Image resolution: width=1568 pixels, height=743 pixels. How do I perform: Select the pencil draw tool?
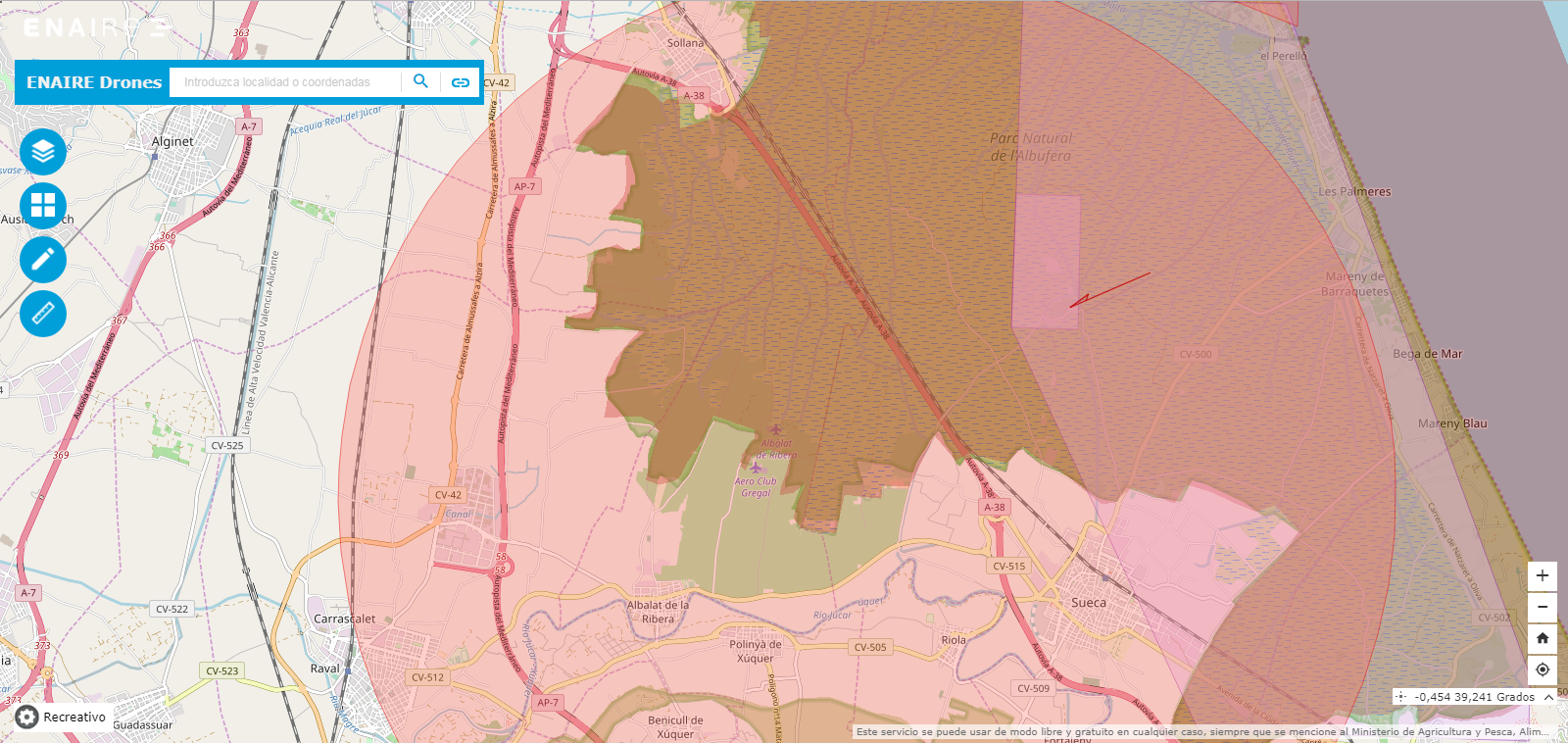click(x=43, y=260)
